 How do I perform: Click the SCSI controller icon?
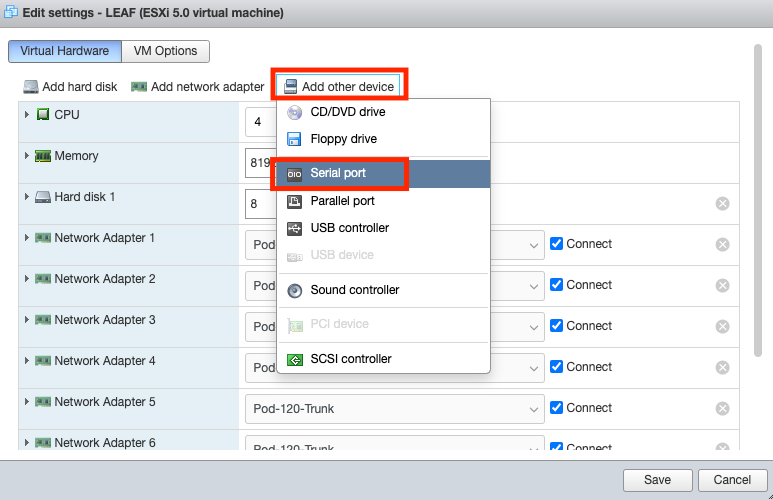(x=294, y=359)
